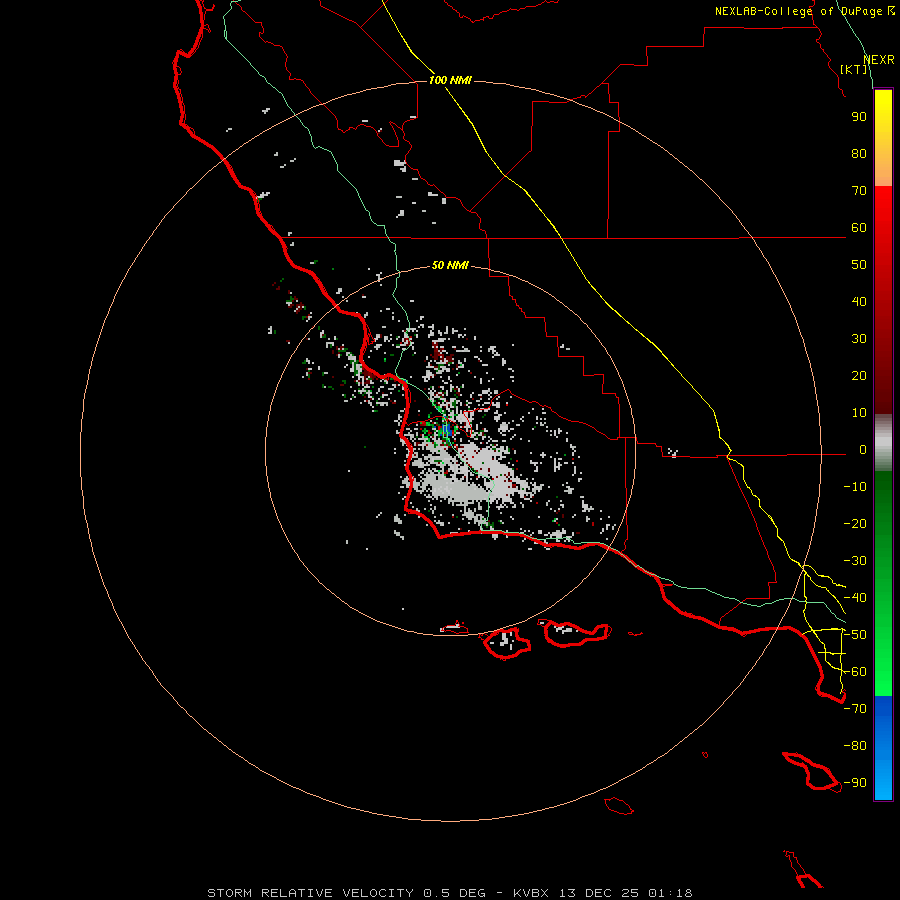Viewport: 900px width, 900px height.
Task: Click the NEXLAB-College of DuPage credit text
Action: [x=805, y=11]
